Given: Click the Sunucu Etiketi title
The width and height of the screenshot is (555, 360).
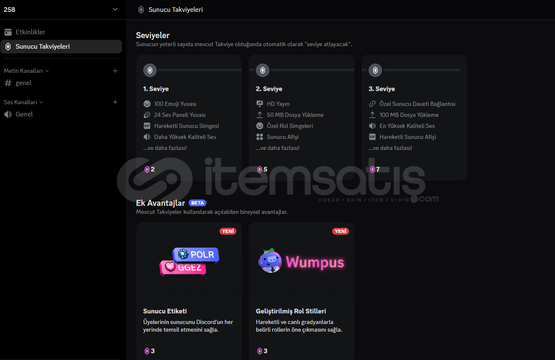Looking at the screenshot, I should pos(165,312).
